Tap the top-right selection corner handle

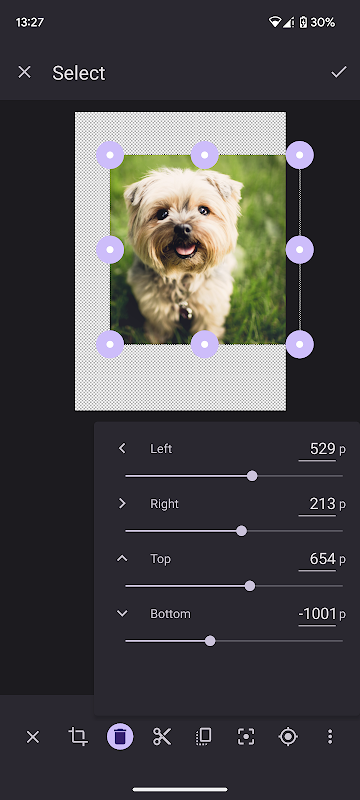(300, 155)
